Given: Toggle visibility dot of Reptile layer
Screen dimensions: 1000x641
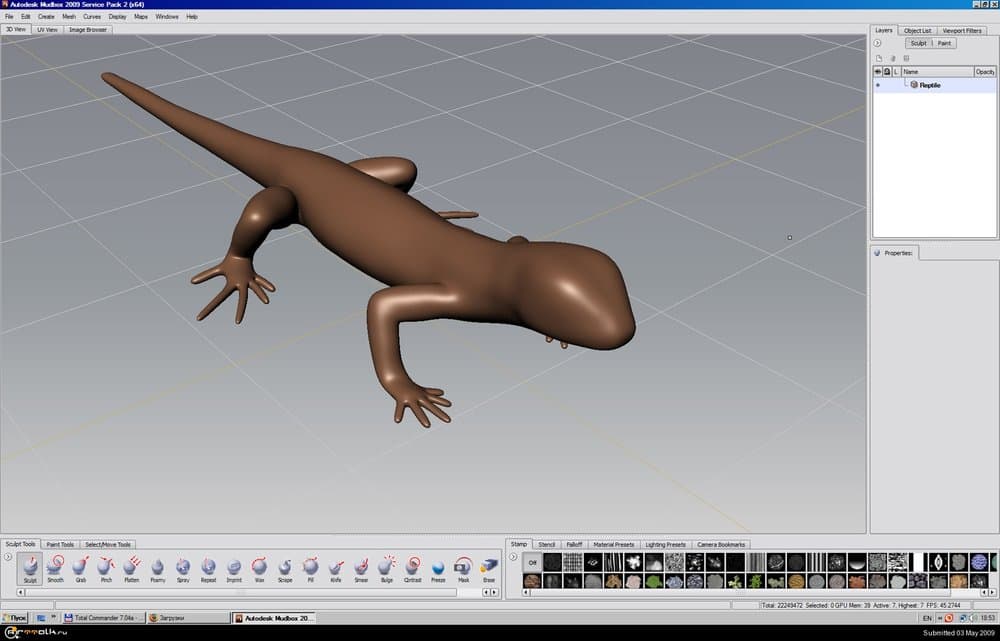Looking at the screenshot, I should coord(878,86).
